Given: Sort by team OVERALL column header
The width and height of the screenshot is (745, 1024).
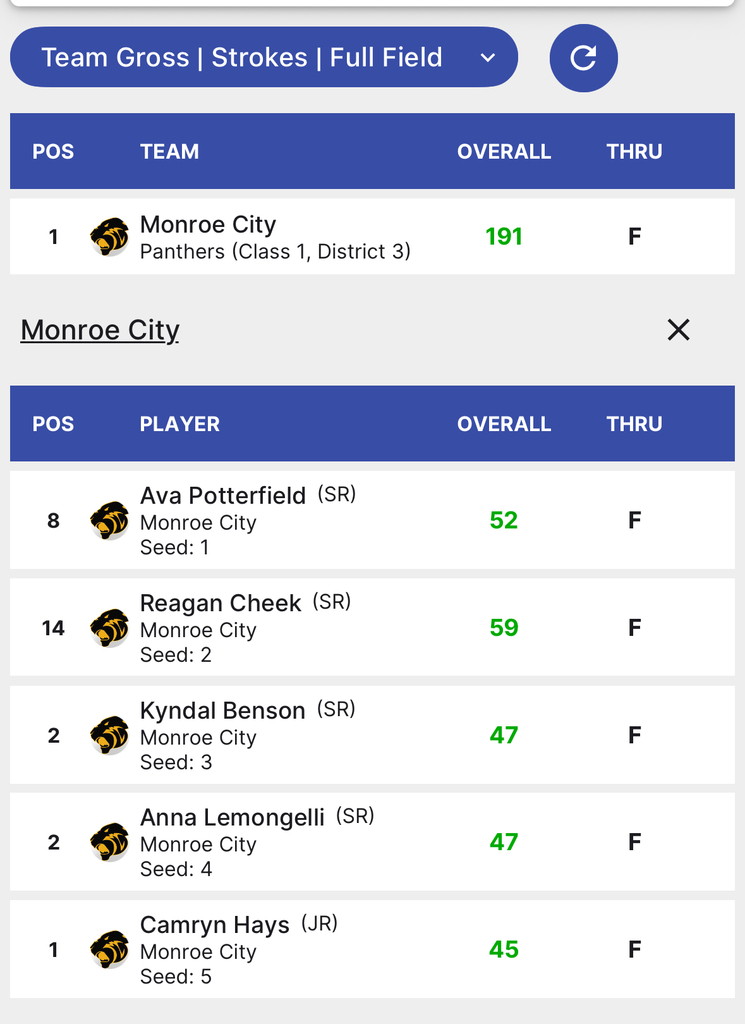Looking at the screenshot, I should point(504,152).
